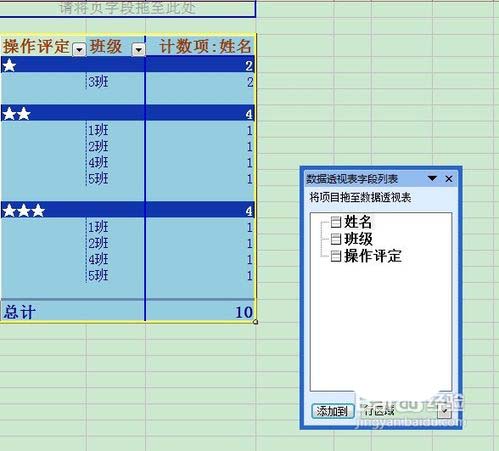The image size is (499, 451).
Task: Select the three-star rating group row
Action: [x=128, y=210]
